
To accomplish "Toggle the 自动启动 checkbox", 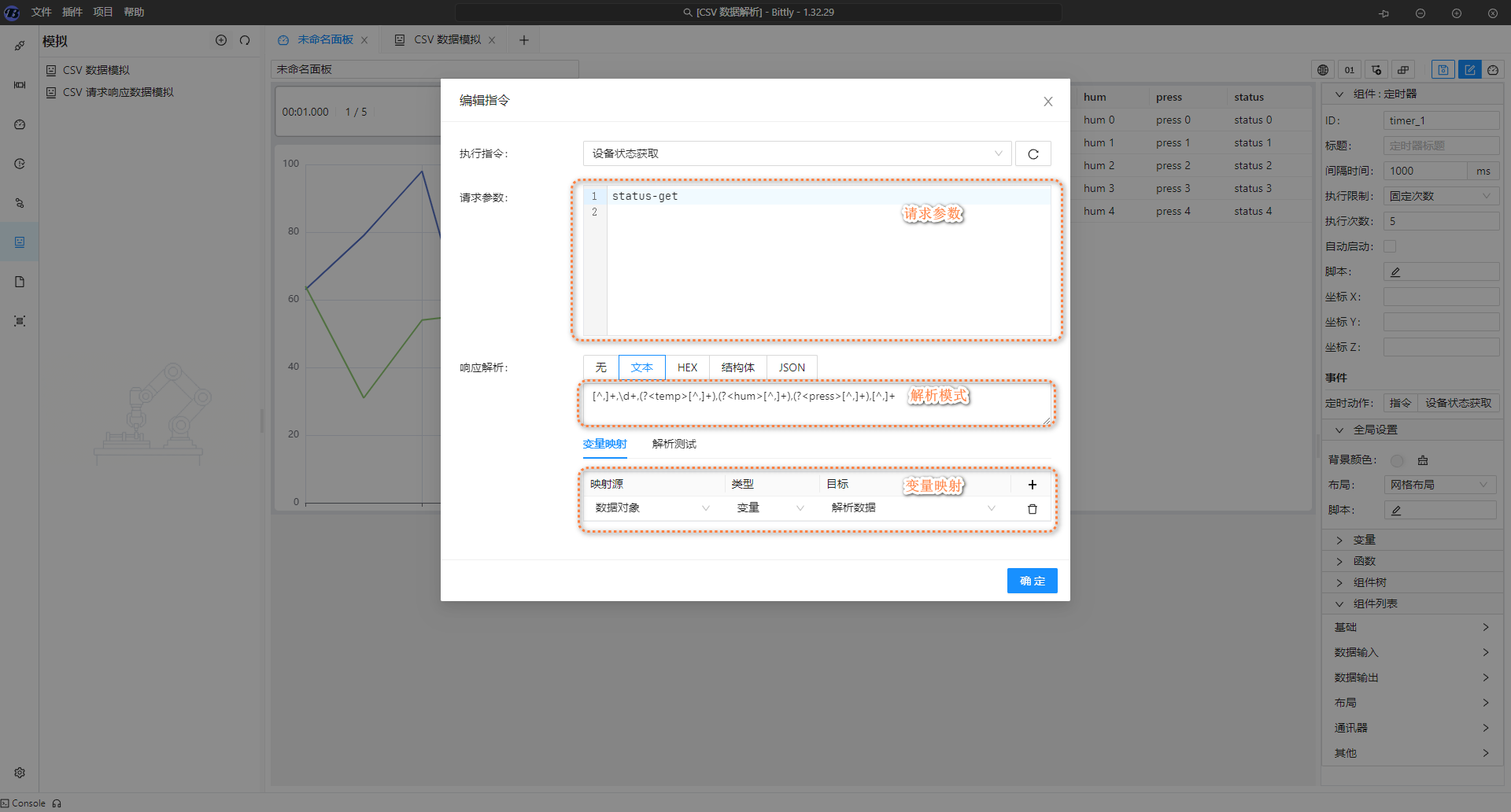I will [1390, 247].
